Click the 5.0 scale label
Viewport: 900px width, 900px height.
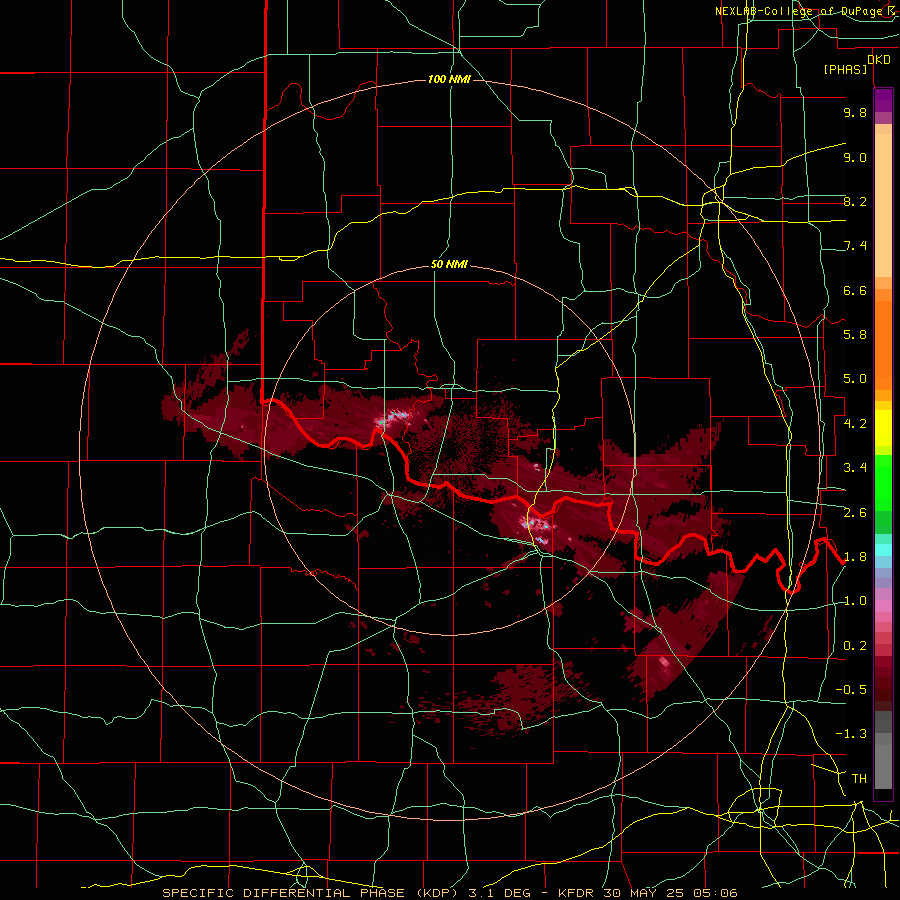[x=855, y=379]
